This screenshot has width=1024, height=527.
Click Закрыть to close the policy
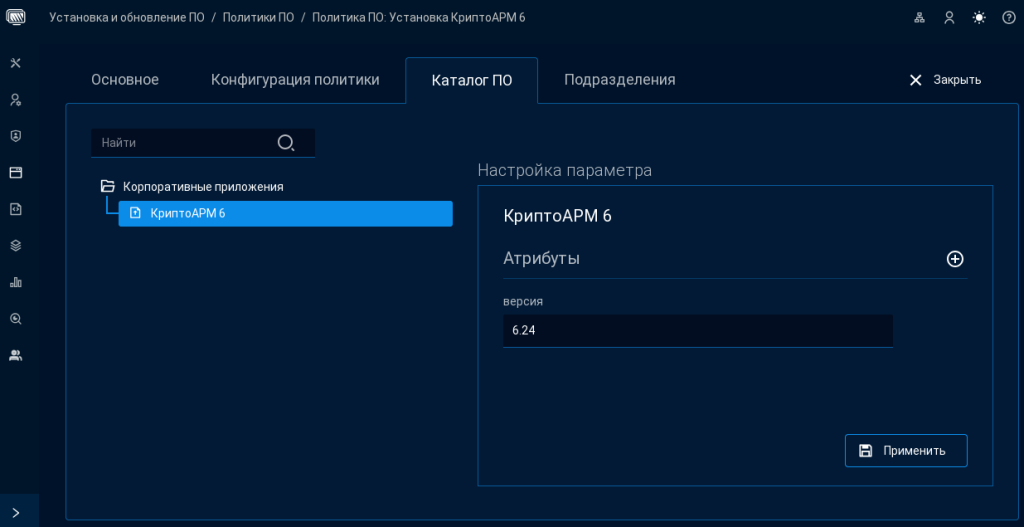[x=945, y=80]
